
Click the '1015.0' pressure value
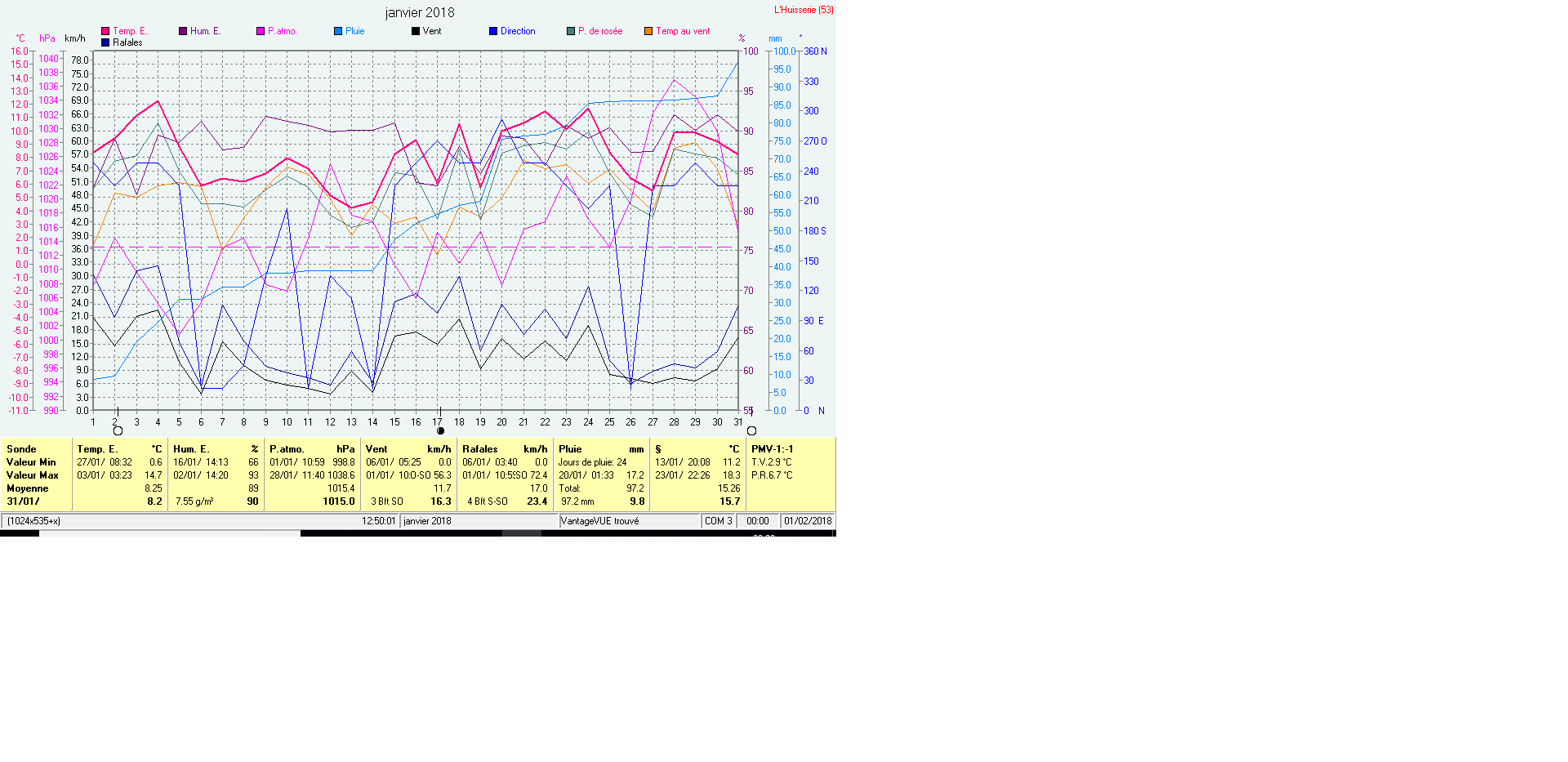point(339,501)
